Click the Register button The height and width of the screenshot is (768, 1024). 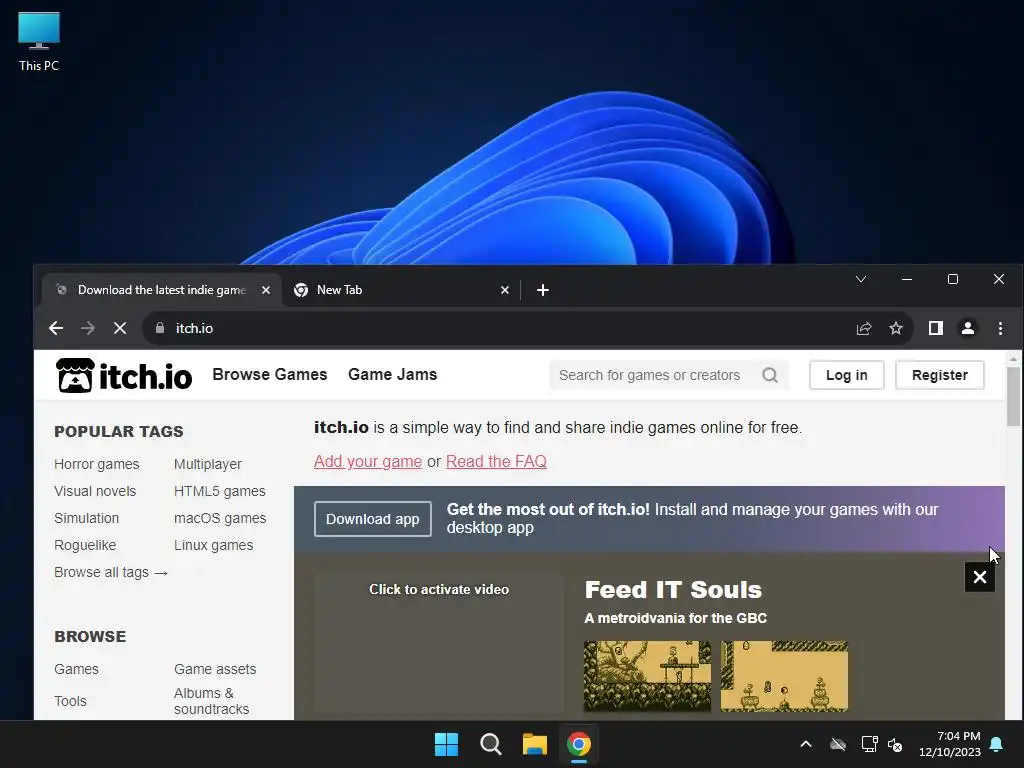pos(940,375)
